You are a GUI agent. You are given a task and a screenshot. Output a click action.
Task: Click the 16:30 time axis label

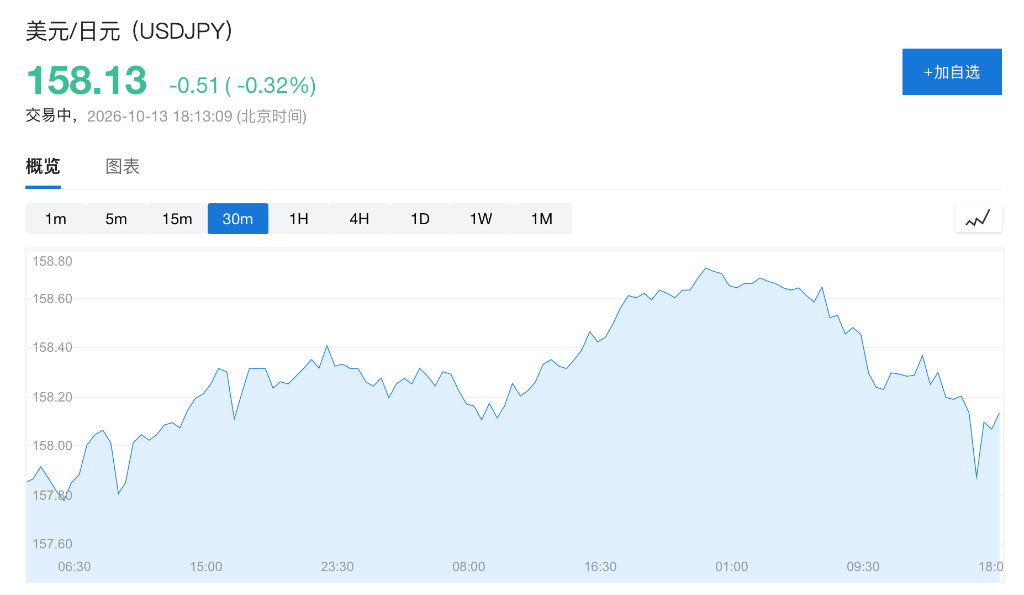click(x=600, y=566)
